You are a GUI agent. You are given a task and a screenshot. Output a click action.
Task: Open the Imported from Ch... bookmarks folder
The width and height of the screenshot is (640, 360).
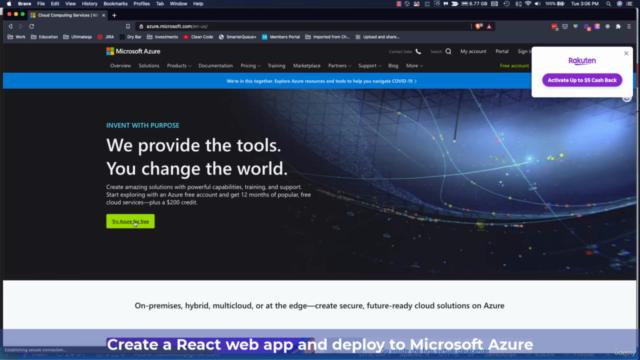327,37
